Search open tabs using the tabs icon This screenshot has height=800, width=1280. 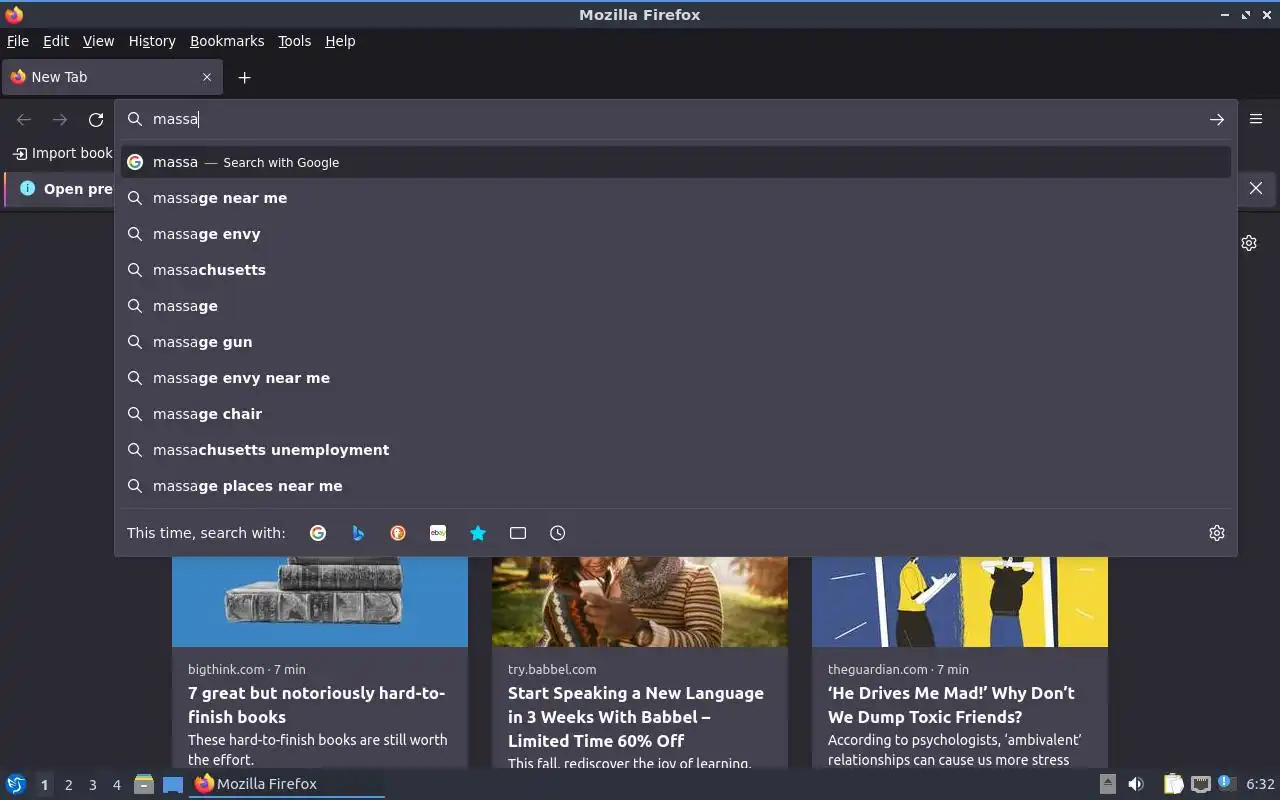518,533
